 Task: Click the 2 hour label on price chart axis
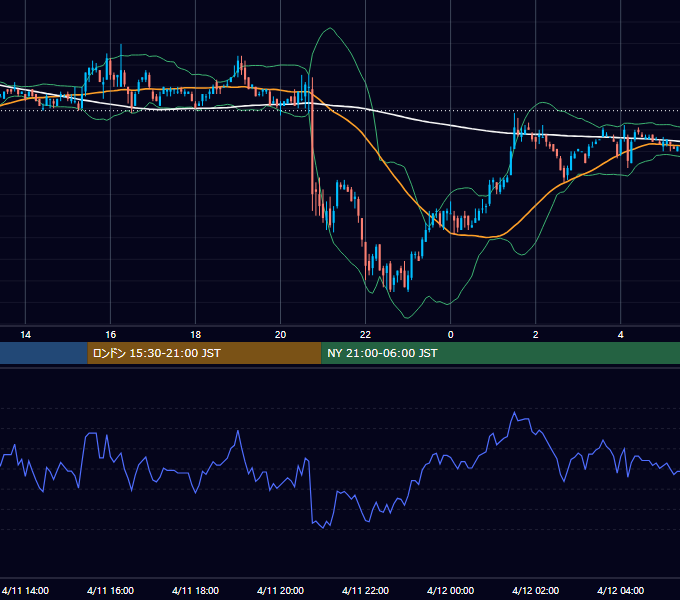tap(536, 335)
